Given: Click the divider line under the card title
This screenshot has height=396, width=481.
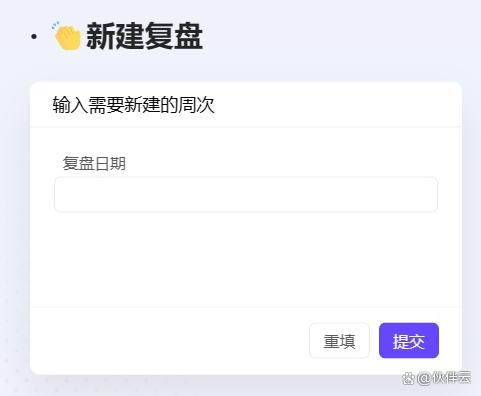Looking at the screenshot, I should point(246,127).
